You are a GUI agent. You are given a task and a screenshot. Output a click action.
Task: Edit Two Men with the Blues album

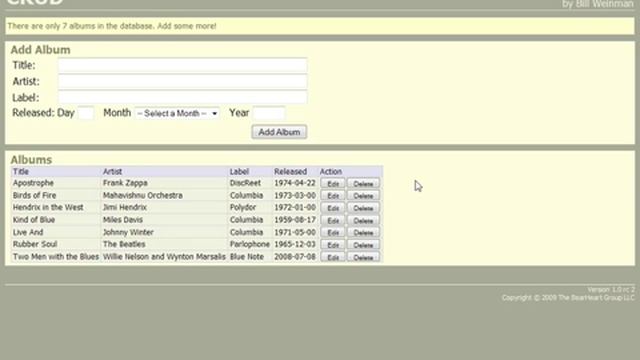333,257
